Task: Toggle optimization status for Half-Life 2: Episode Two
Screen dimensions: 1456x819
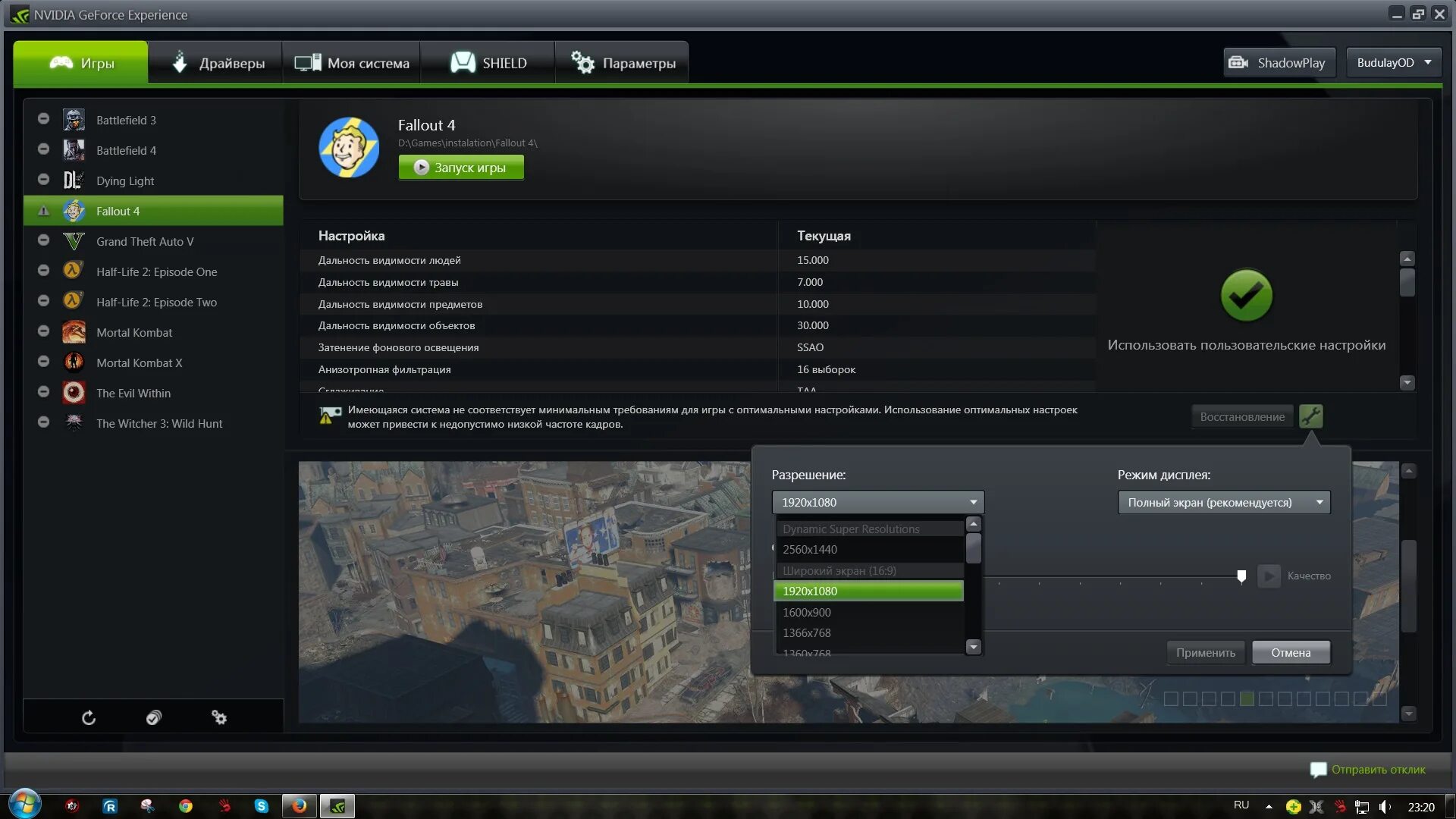Action: tap(43, 301)
